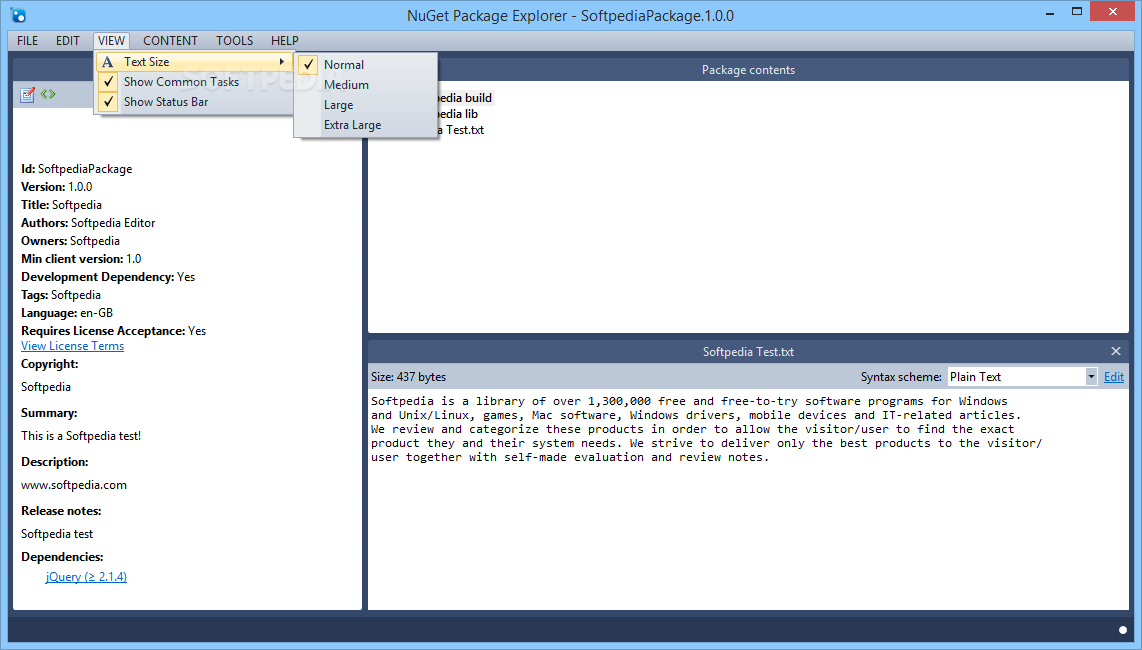Click the Softpedia Test.txt panel title
Viewport: 1142px width, 650px height.
748,352
